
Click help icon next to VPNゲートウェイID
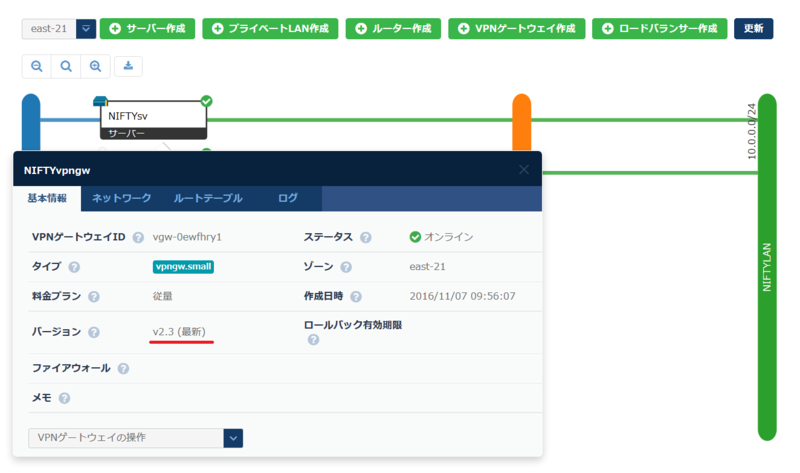[x=138, y=237]
